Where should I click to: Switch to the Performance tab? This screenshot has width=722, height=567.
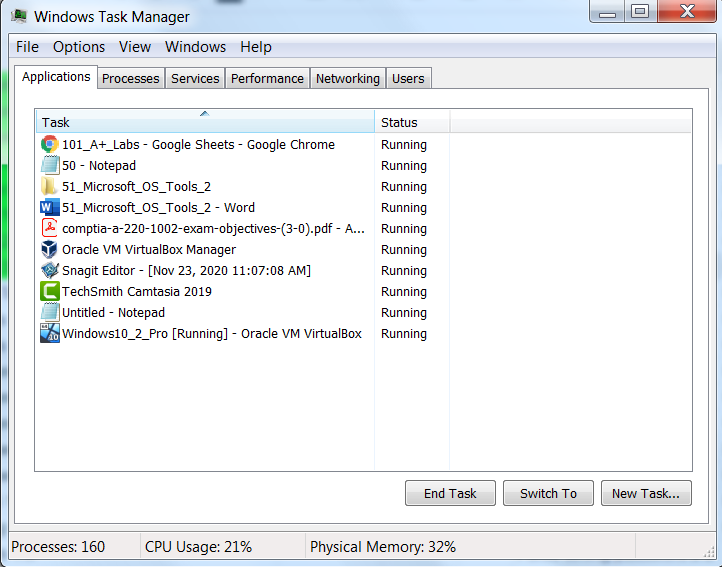coord(267,79)
